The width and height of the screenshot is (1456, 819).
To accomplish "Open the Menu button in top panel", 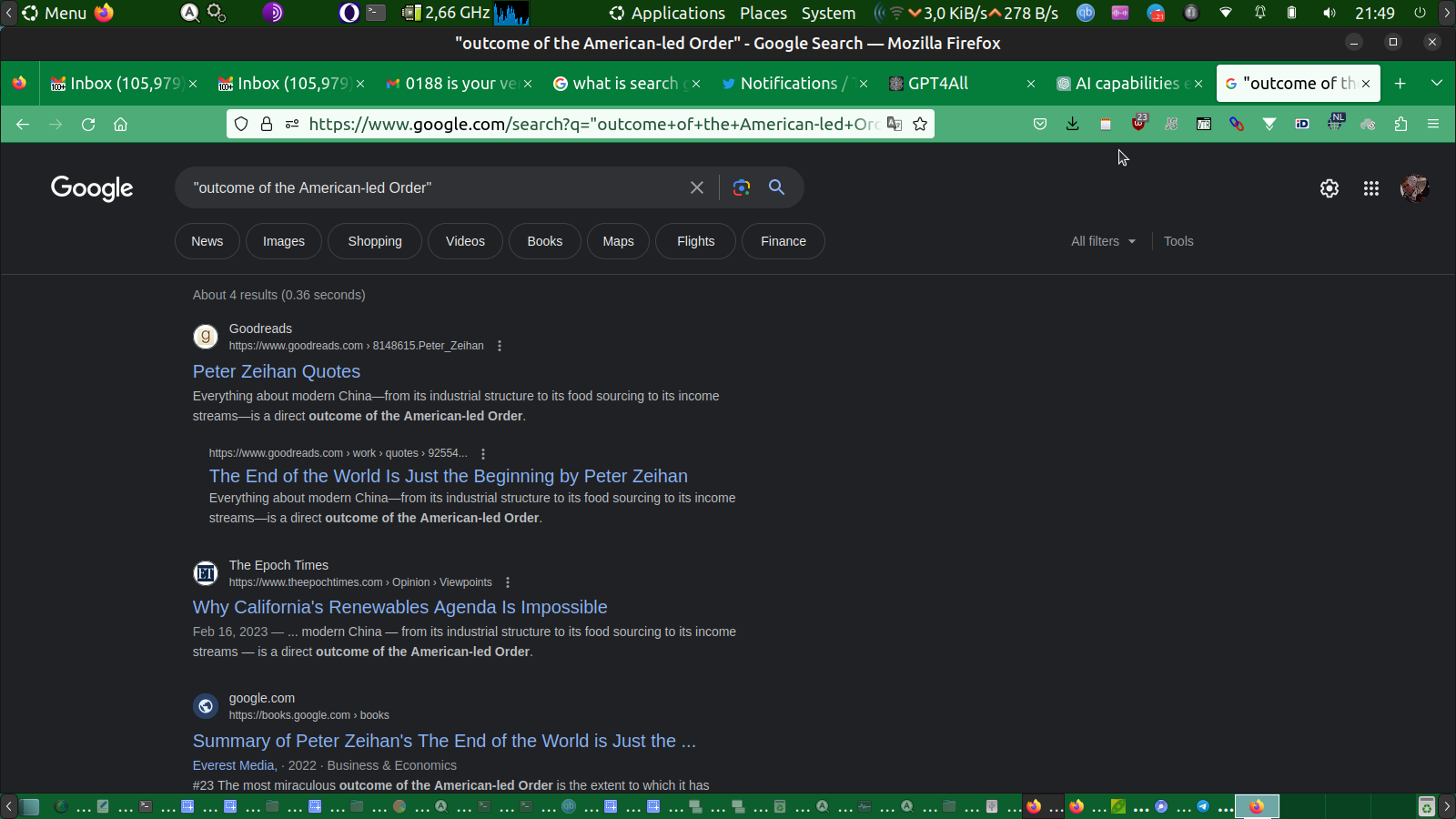I will pos(55,13).
